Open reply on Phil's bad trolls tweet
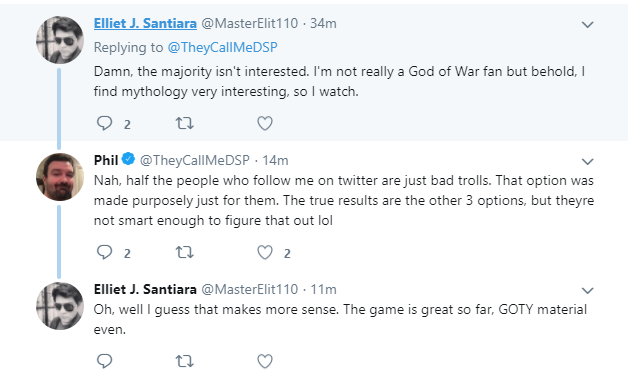Screen dimensions: 628x379 [x=105, y=252]
